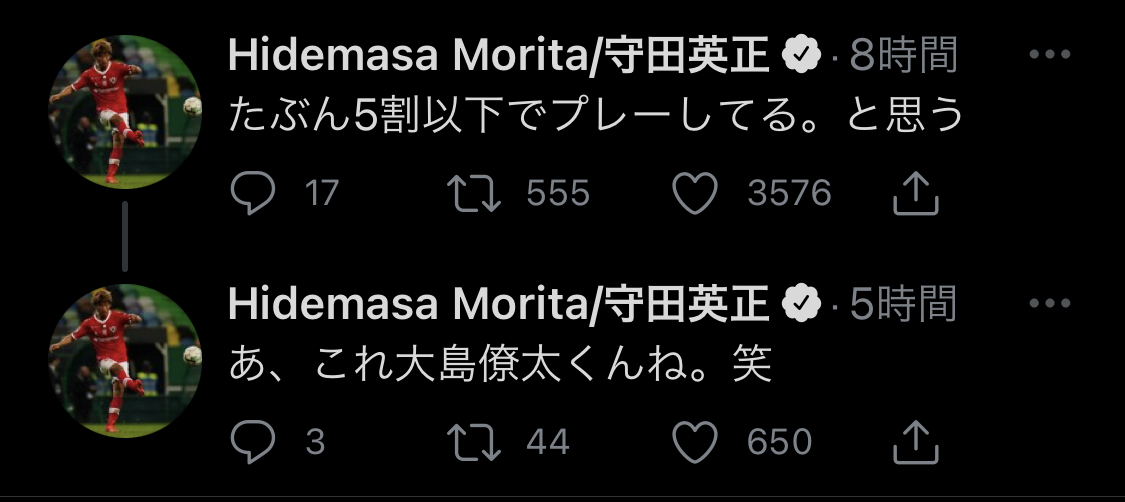This screenshot has height=502, width=1125.
Task: Open the tweet text mentioning 大島僚太くん
Action: pyautogui.click(x=500, y=366)
